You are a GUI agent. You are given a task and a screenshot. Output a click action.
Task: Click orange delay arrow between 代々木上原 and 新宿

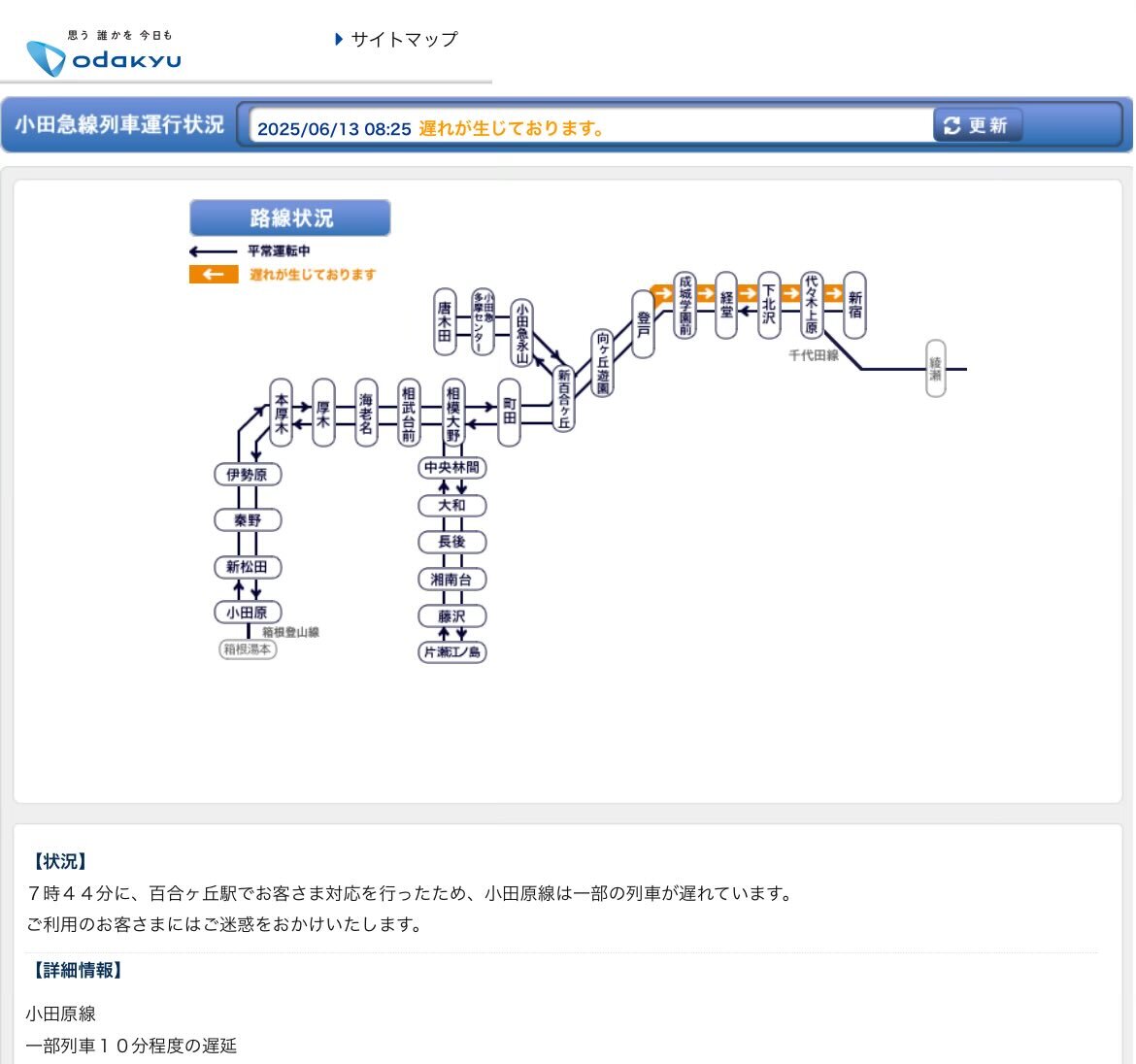tap(834, 293)
